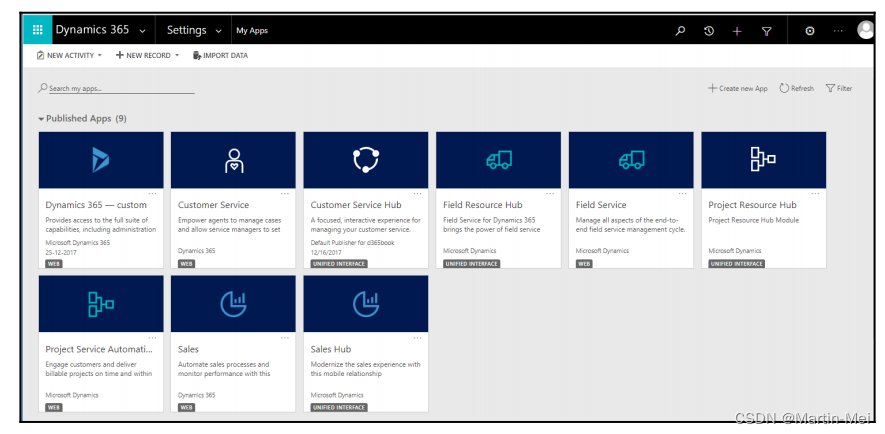885x434 pixels.
Task: Click the date 25-12-2017 text
Action: (61, 252)
